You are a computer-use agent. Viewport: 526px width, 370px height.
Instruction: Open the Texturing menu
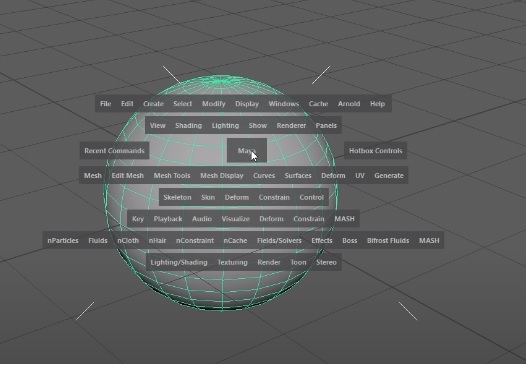coord(232,262)
